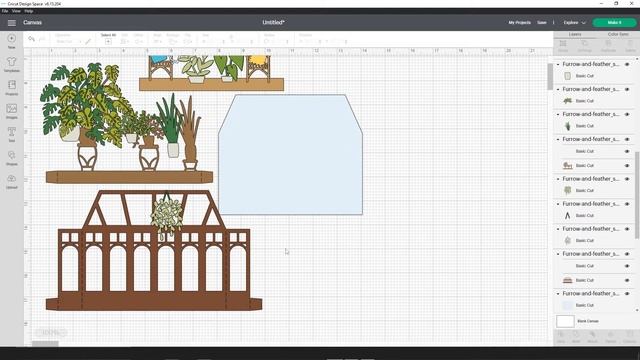
Task: Open the hamburger main menu
Action: pyautogui.click(x=11, y=23)
